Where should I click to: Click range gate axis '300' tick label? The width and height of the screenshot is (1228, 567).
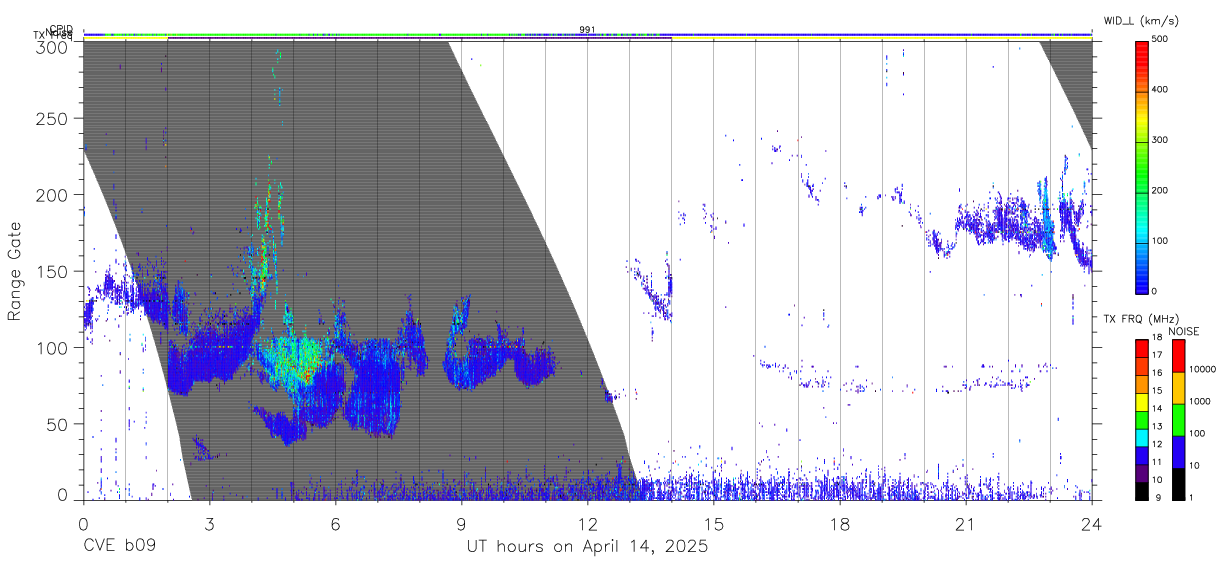53,47
